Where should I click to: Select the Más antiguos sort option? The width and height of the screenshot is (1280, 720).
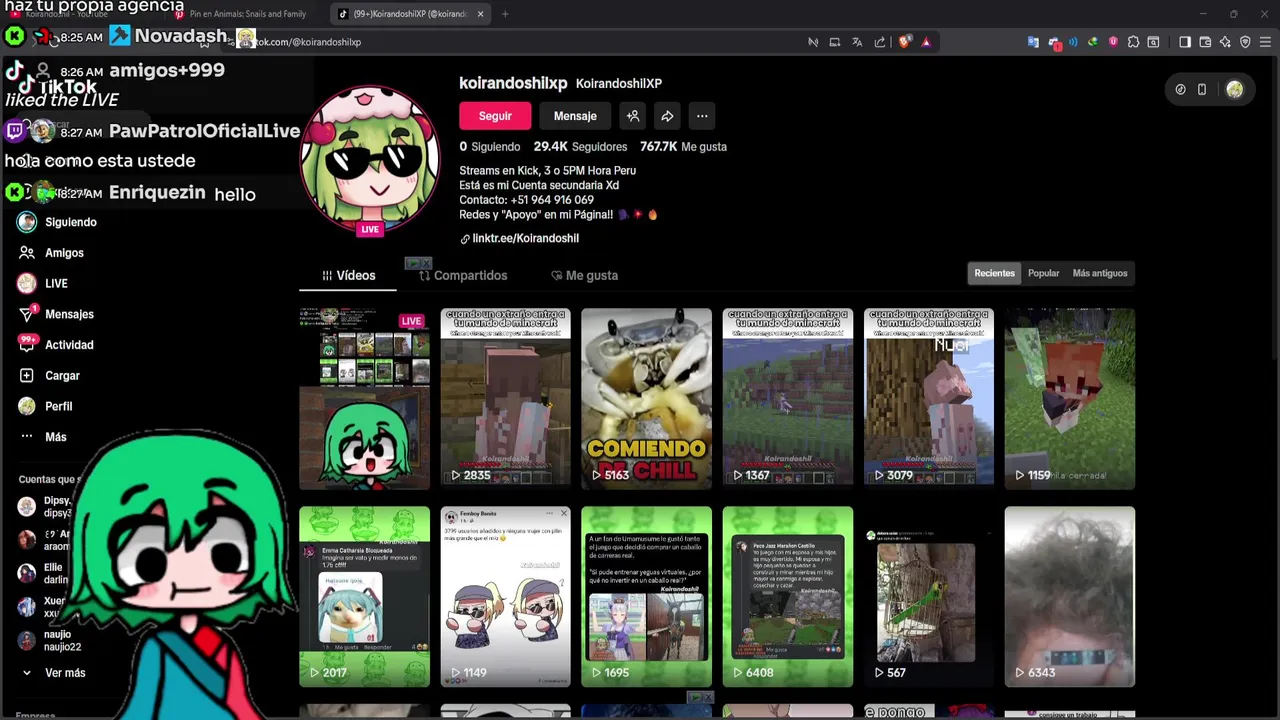(1099, 273)
